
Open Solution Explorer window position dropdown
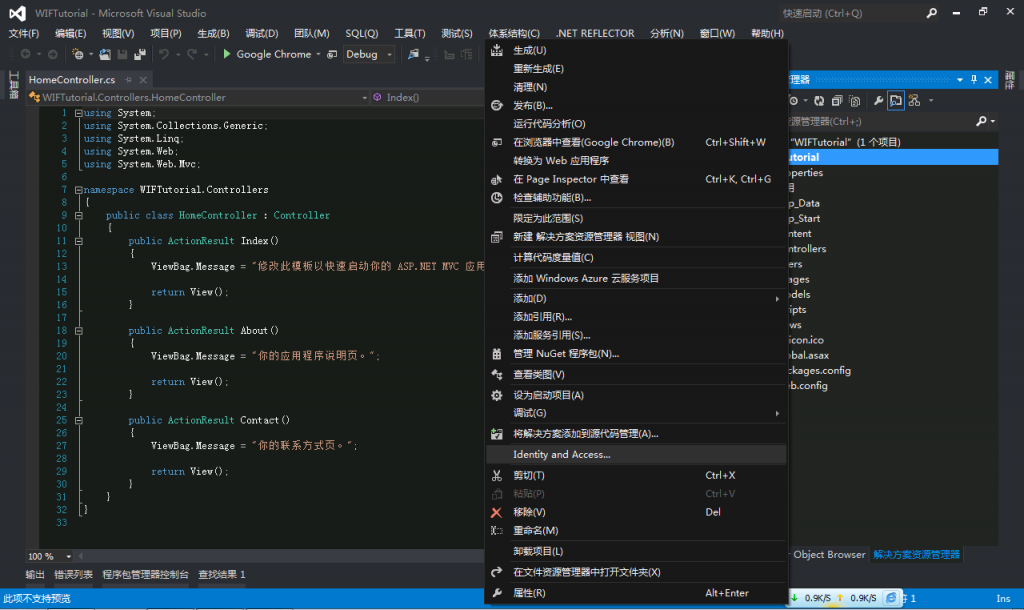pos(959,80)
